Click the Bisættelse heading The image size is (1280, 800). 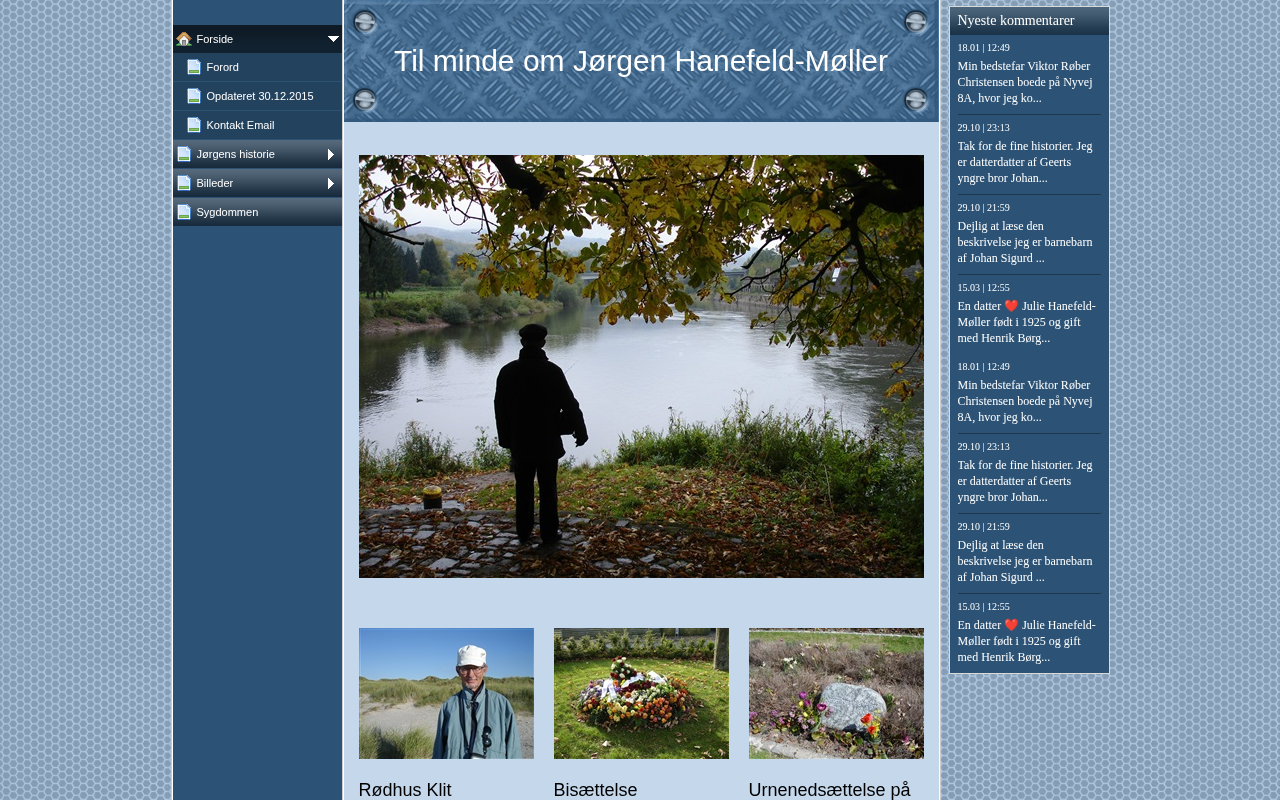click(595, 790)
